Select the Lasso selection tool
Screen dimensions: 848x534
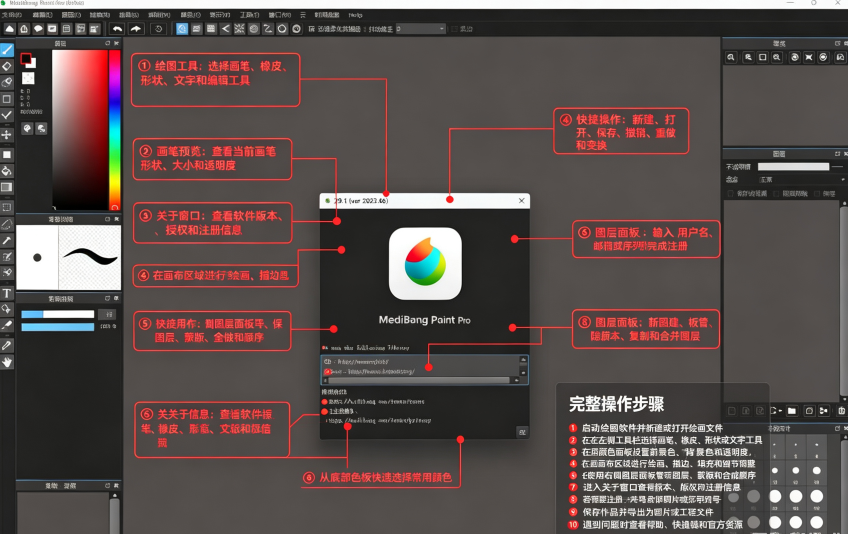pyautogui.click(x=6, y=224)
